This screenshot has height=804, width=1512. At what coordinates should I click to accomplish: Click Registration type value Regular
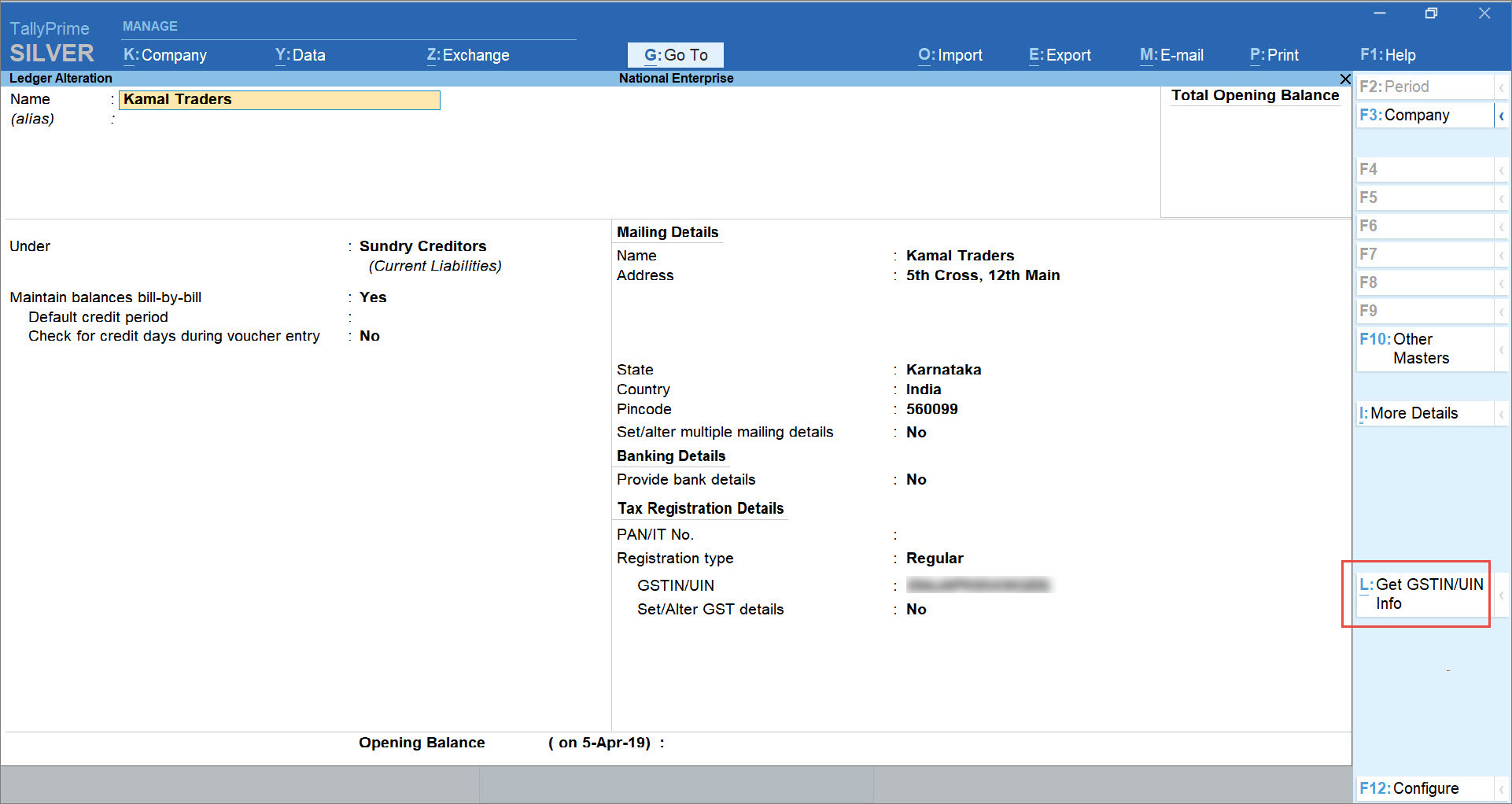935,558
